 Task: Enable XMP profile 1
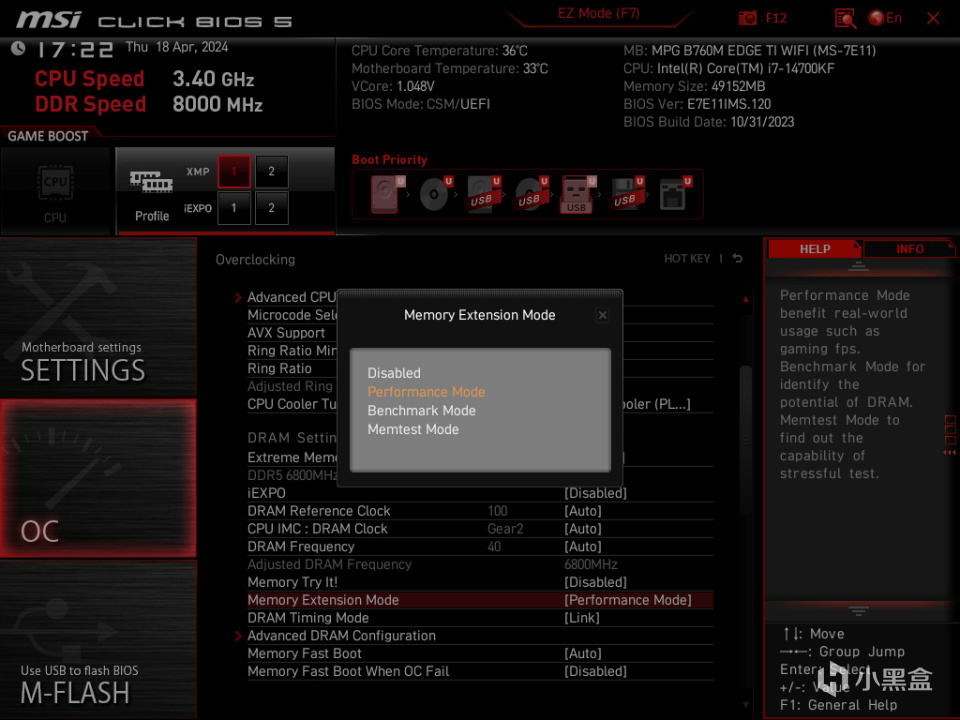click(x=234, y=171)
